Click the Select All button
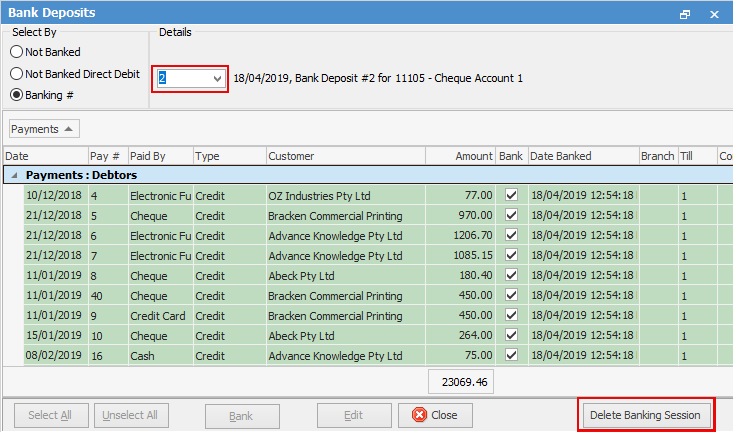733x432 pixels. click(51, 415)
